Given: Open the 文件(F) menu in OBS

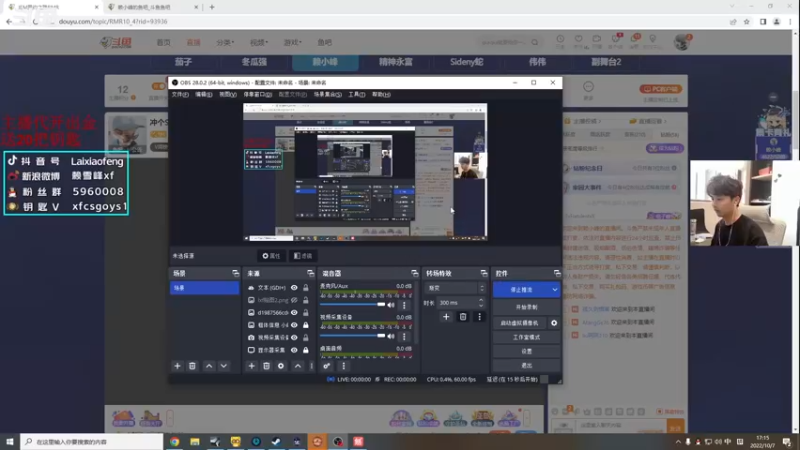Looking at the screenshot, I should [180, 94].
